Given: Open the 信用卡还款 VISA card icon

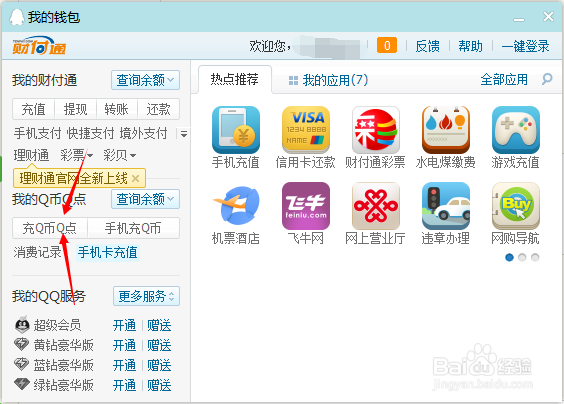Looking at the screenshot, I should pyautogui.click(x=306, y=130).
